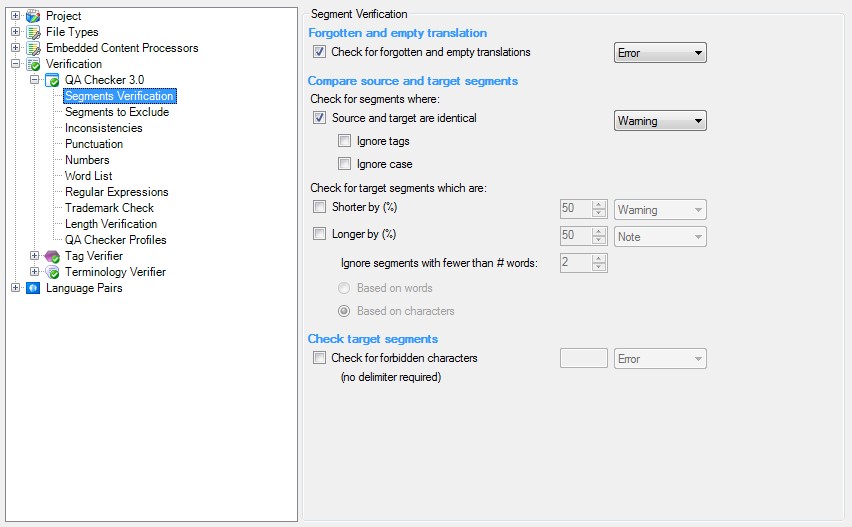The height and width of the screenshot is (527, 852).
Task: Click the QA Checker 3.0 icon
Action: click(52, 80)
